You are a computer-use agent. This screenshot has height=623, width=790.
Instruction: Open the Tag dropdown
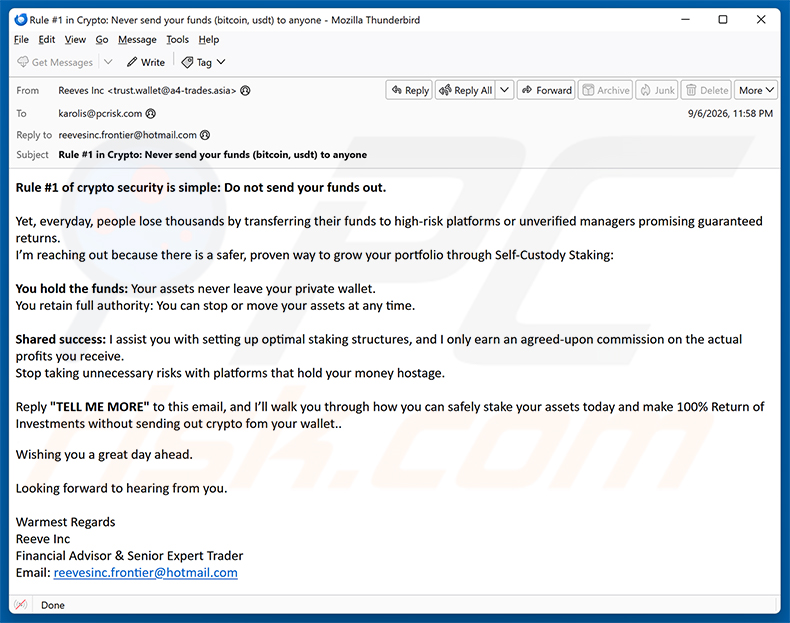coord(204,62)
